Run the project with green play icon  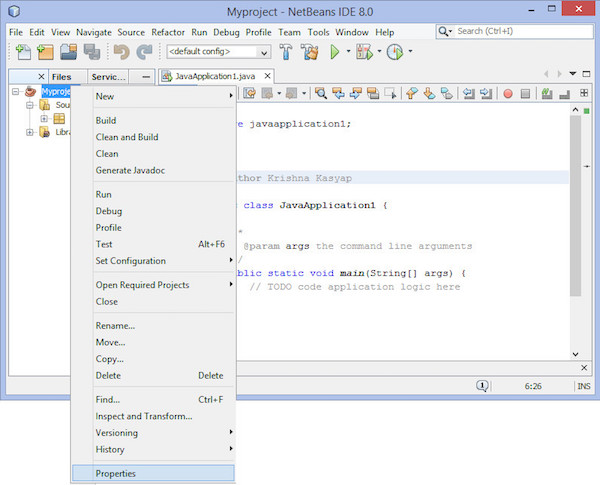point(335,52)
